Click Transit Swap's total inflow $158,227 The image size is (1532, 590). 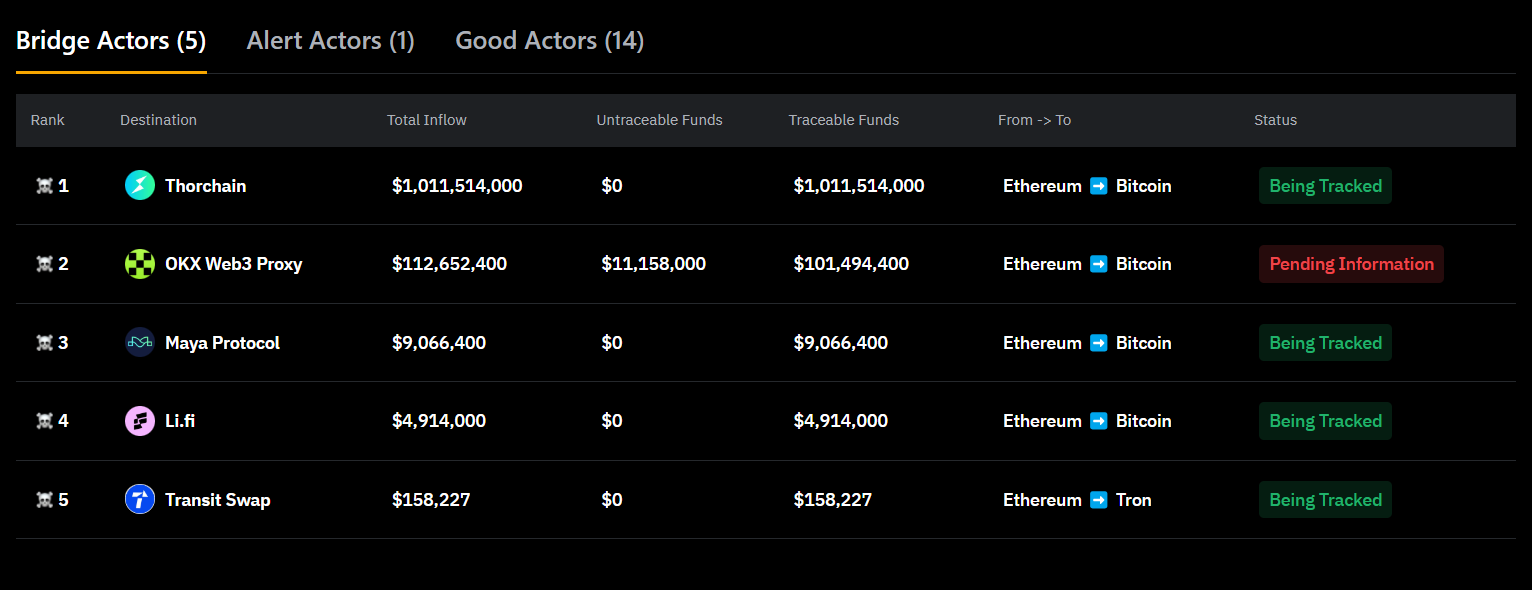point(431,500)
